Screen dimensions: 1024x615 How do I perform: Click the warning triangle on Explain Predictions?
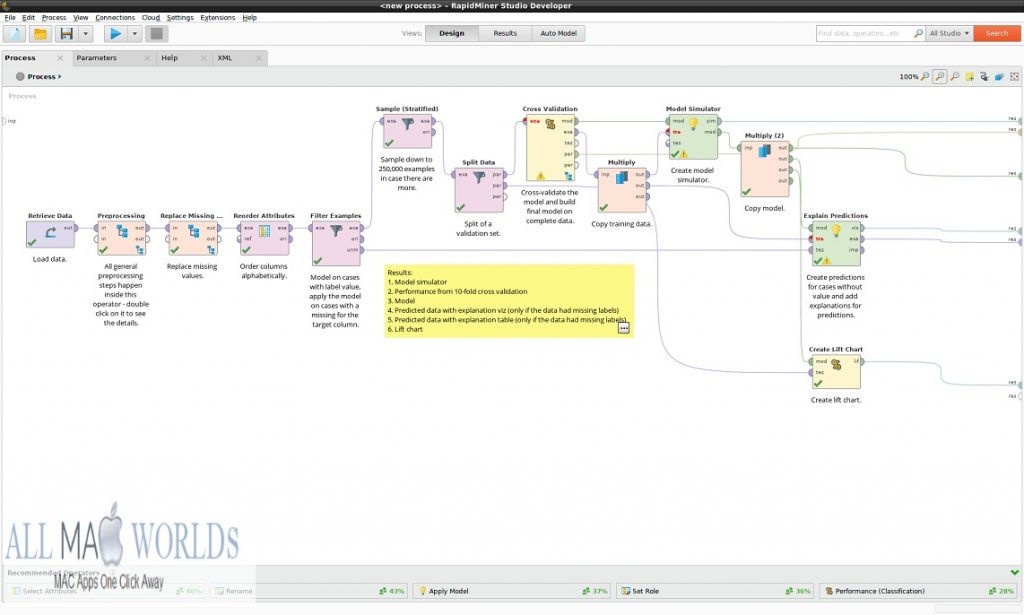827,261
